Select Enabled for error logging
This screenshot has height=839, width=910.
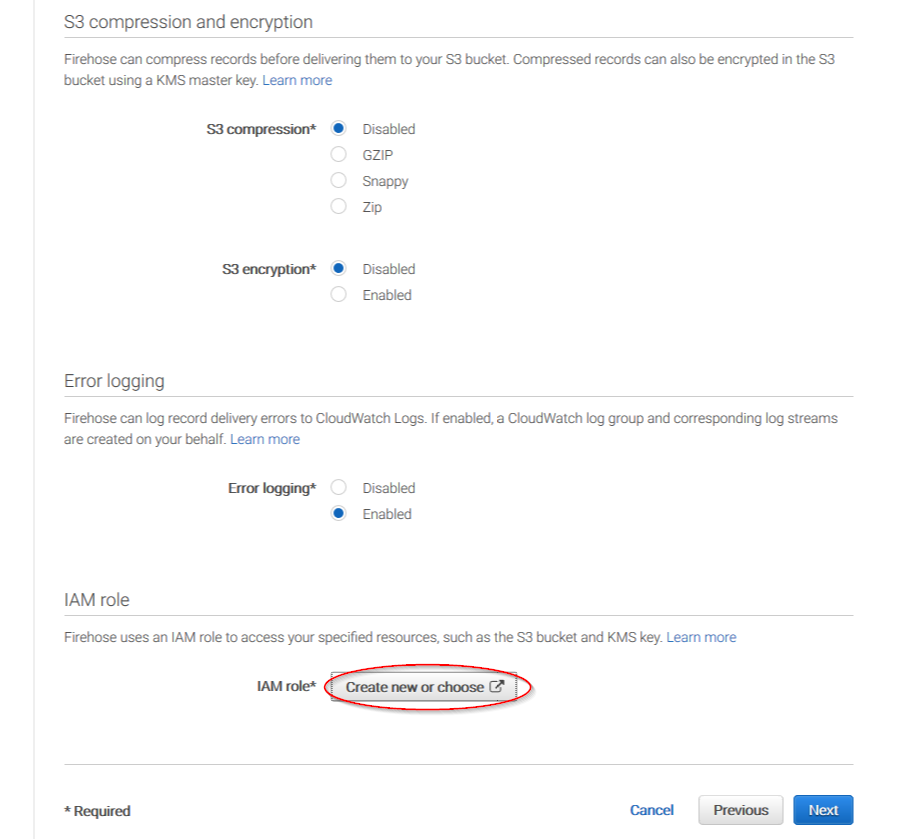click(338, 513)
